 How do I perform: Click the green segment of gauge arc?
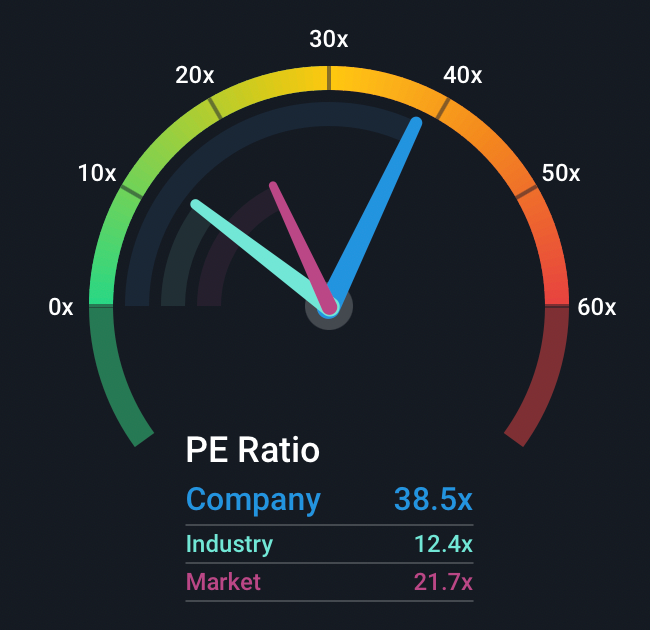click(110, 240)
